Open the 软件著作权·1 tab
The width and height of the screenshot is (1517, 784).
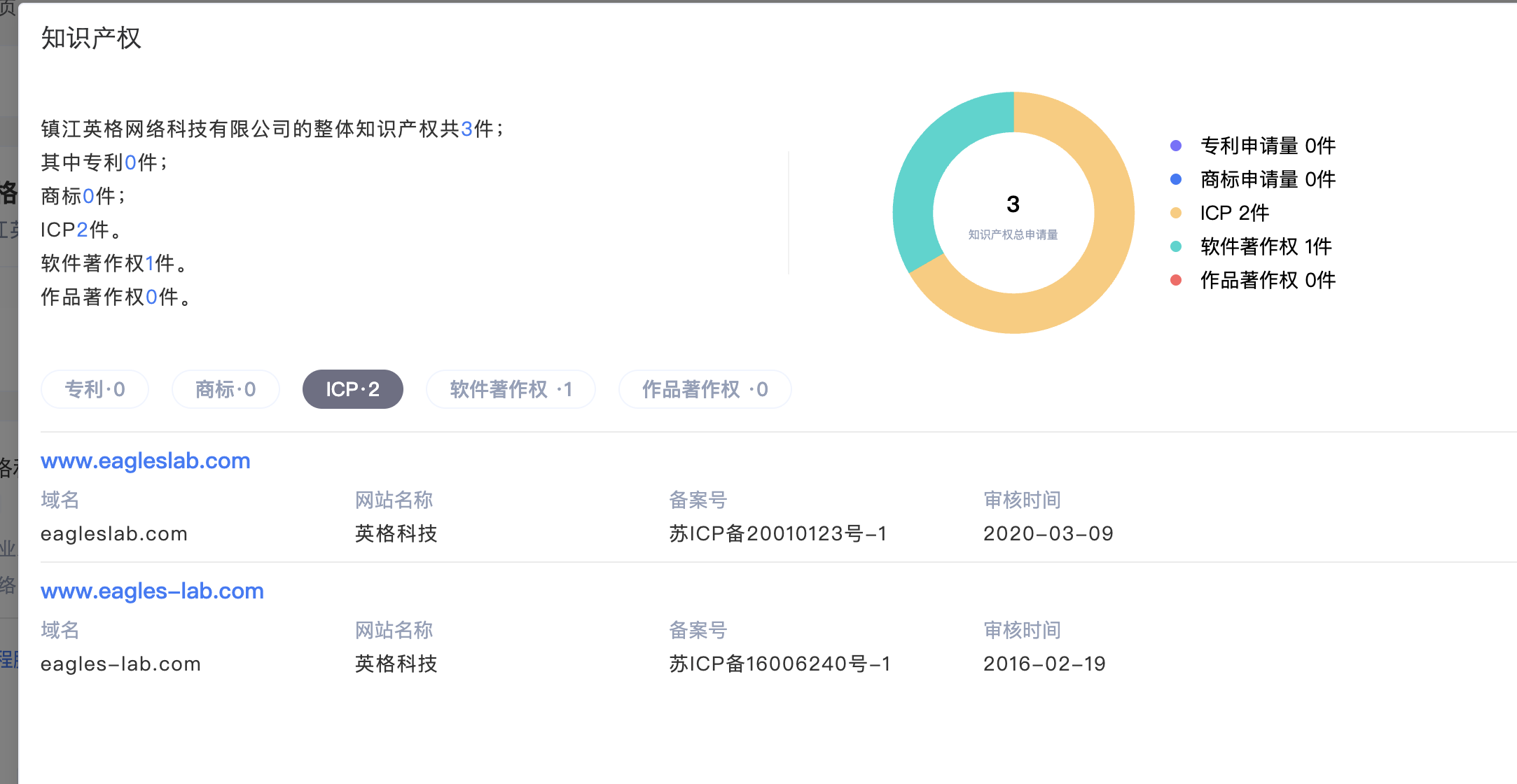(x=511, y=389)
